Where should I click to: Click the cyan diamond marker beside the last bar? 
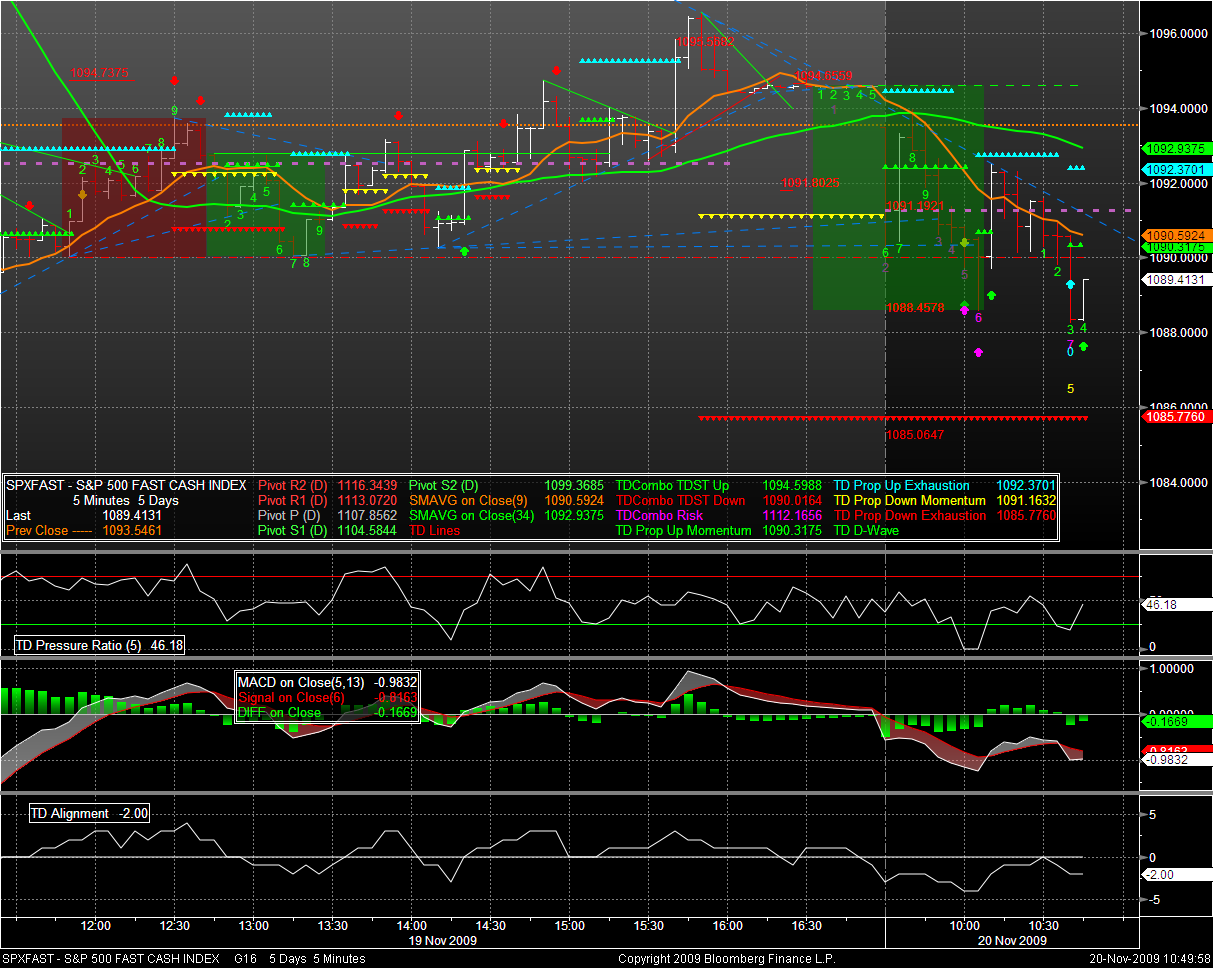pos(1071,285)
